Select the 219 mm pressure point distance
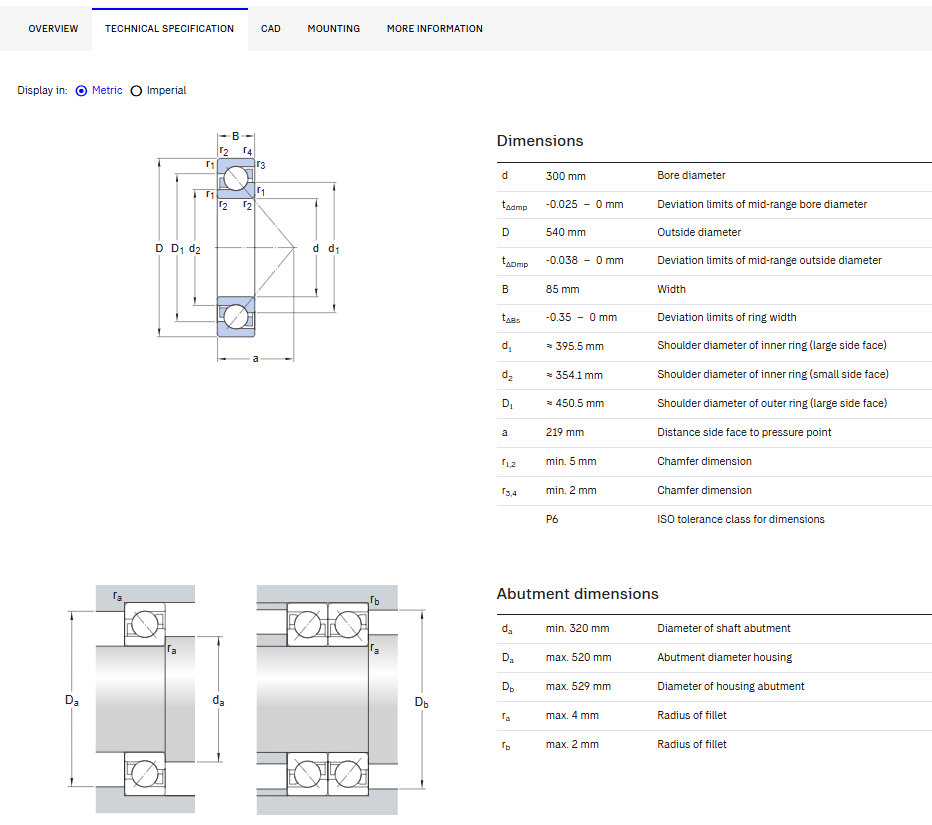 point(565,432)
